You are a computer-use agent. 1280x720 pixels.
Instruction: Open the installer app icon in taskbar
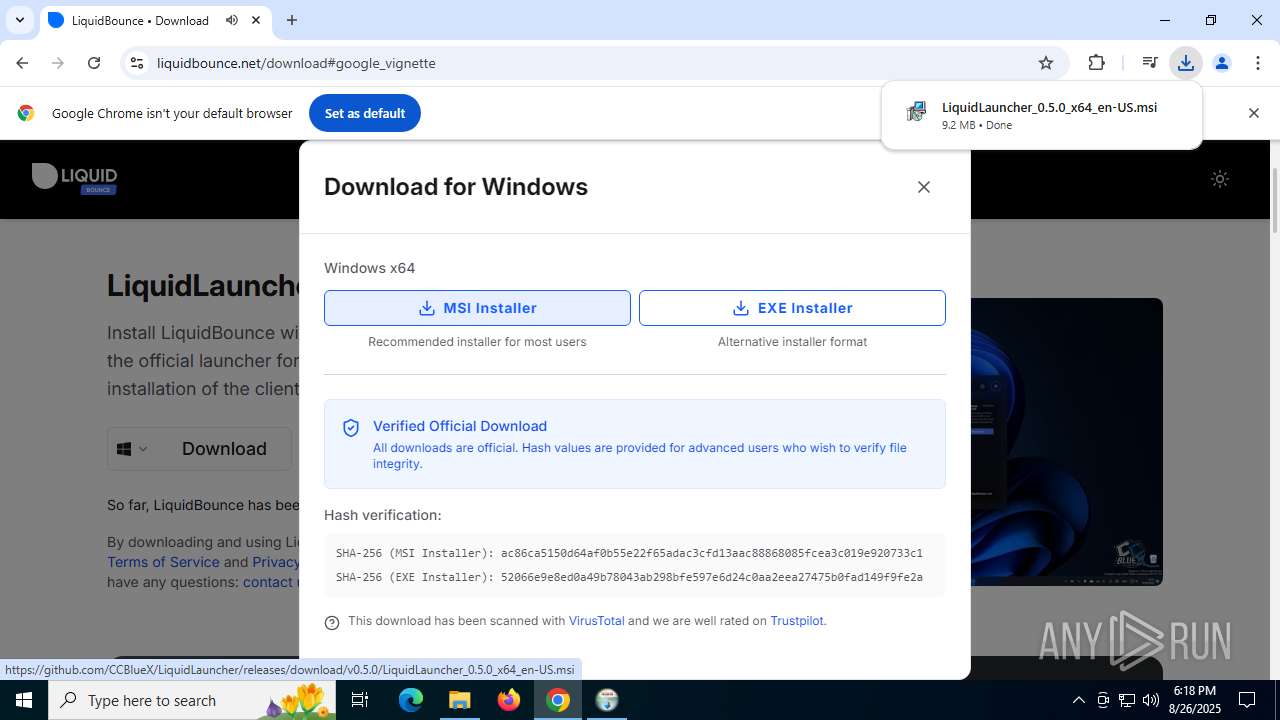click(x=607, y=700)
